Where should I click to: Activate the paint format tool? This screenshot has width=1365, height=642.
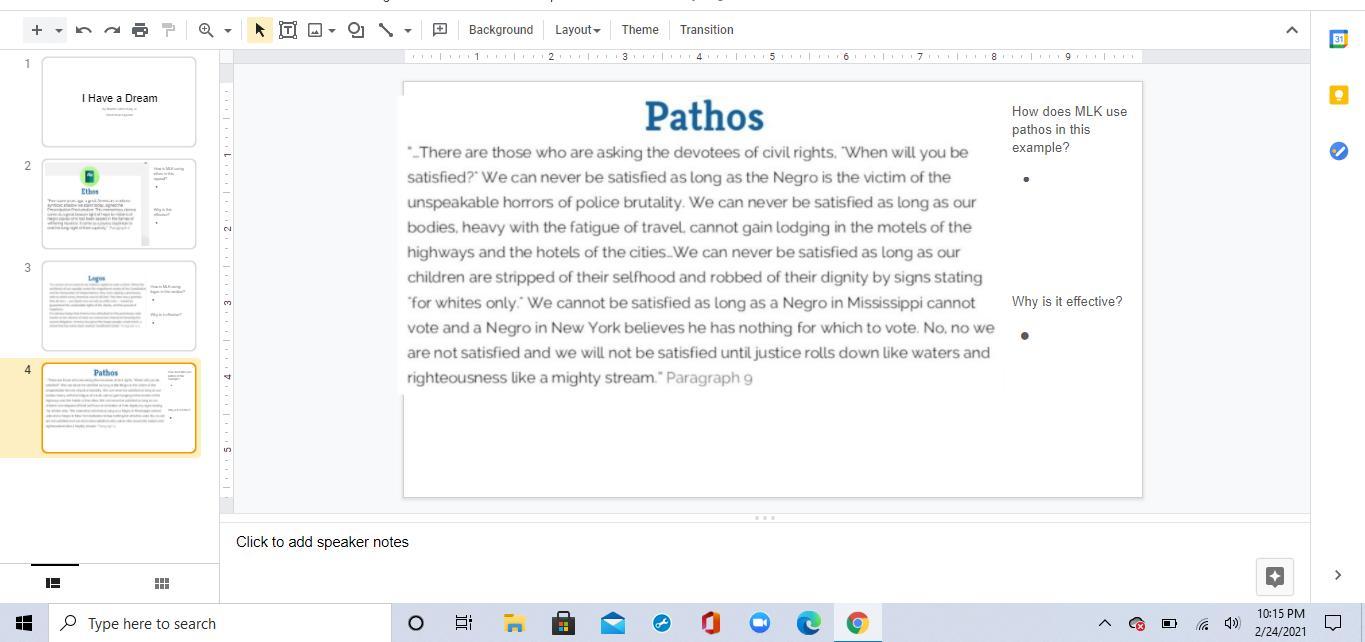pyautogui.click(x=168, y=30)
